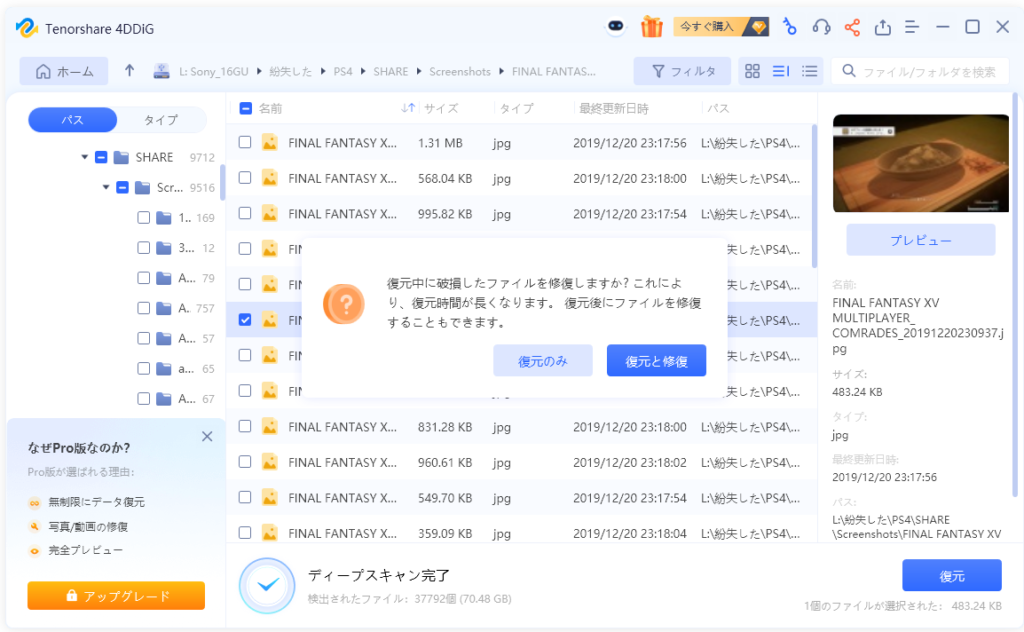Click the upload export icon
Viewport: 1024px width, 632px height.
click(882, 27)
